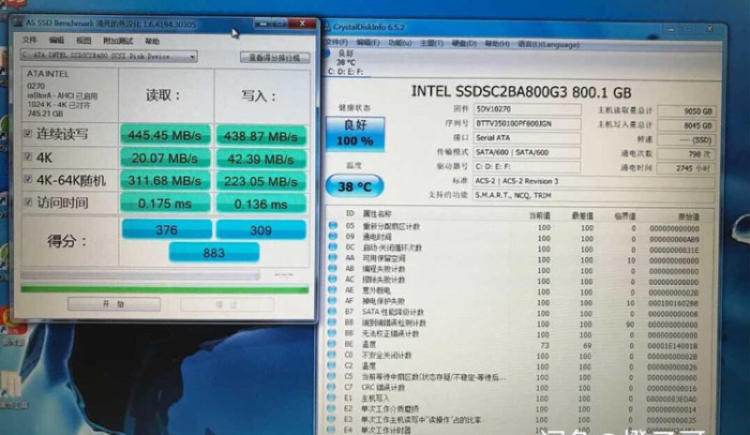
Task: Click the host reads total 9050 GB
Action: 686,111
